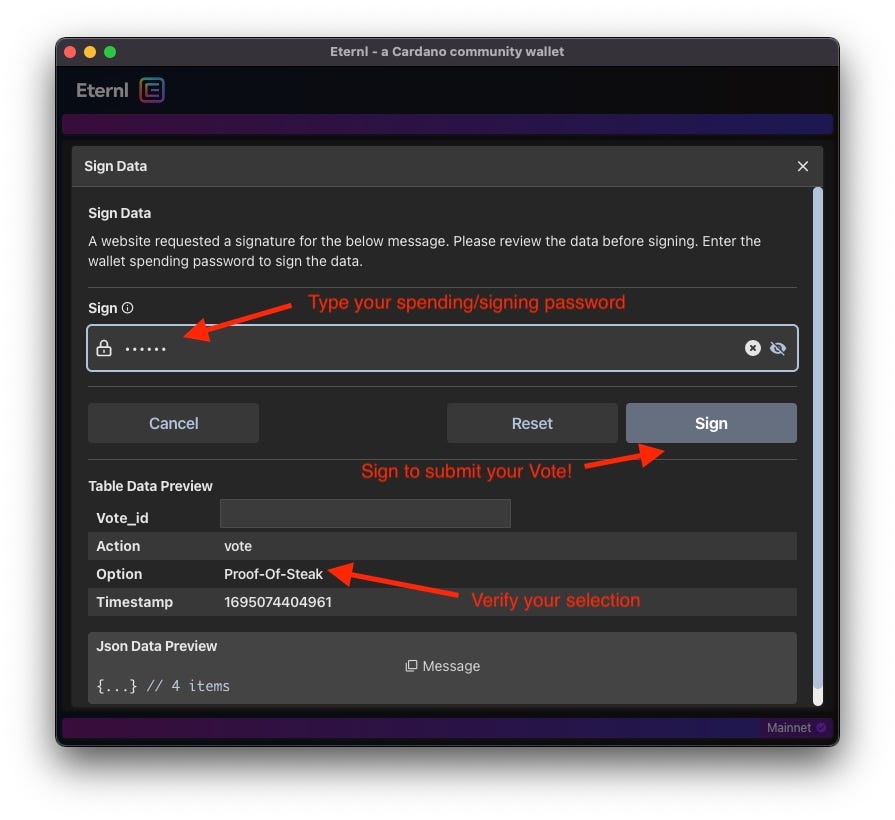Select the 'Proof-Of-Steak' option value

[x=273, y=574]
